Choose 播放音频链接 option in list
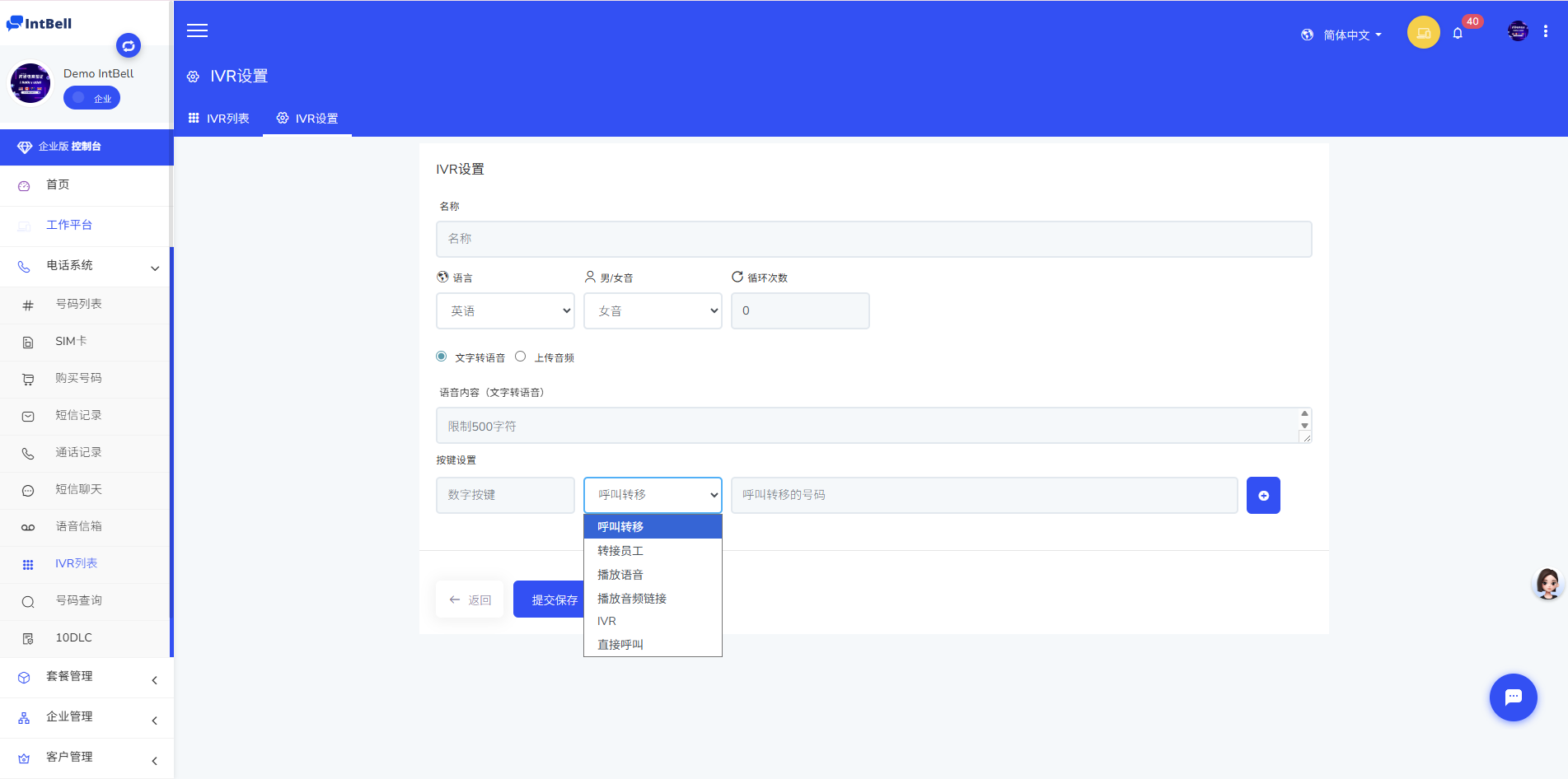 point(653,599)
